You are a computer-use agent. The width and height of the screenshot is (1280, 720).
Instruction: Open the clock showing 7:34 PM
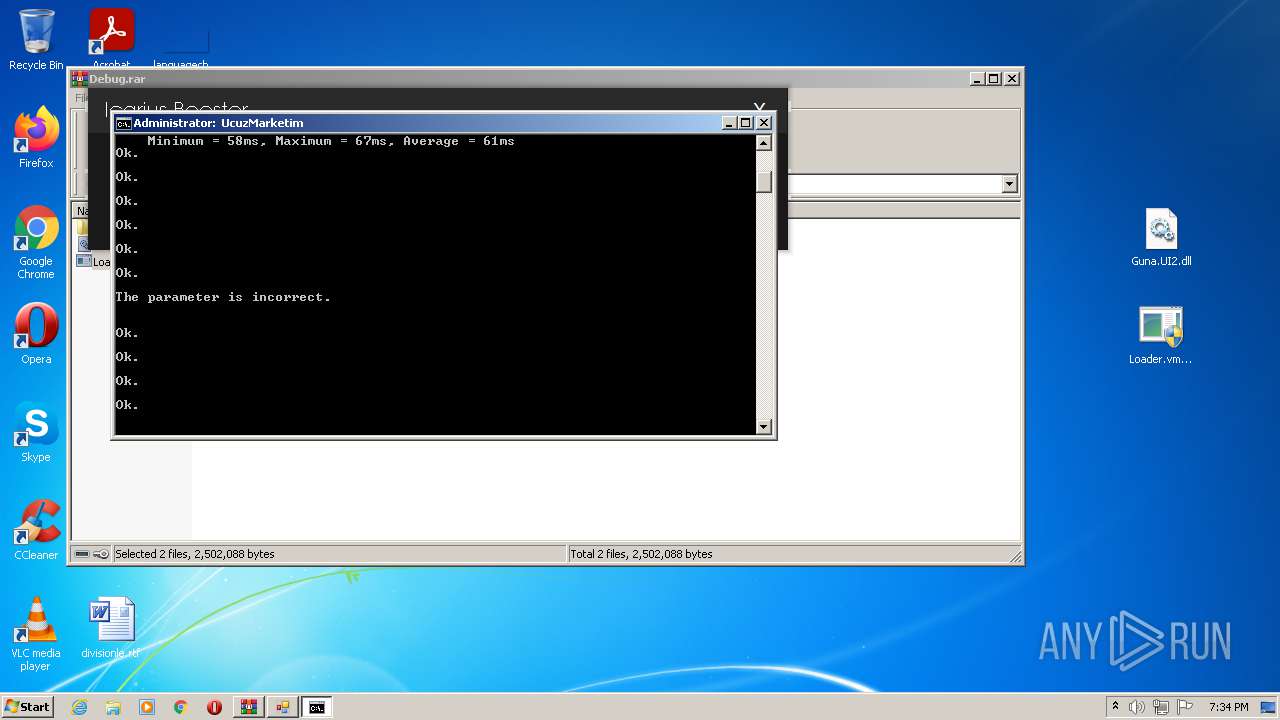(1228, 707)
